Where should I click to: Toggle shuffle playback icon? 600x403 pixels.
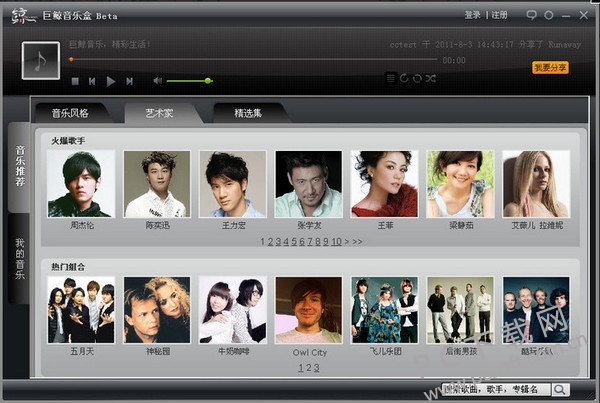[x=430, y=78]
